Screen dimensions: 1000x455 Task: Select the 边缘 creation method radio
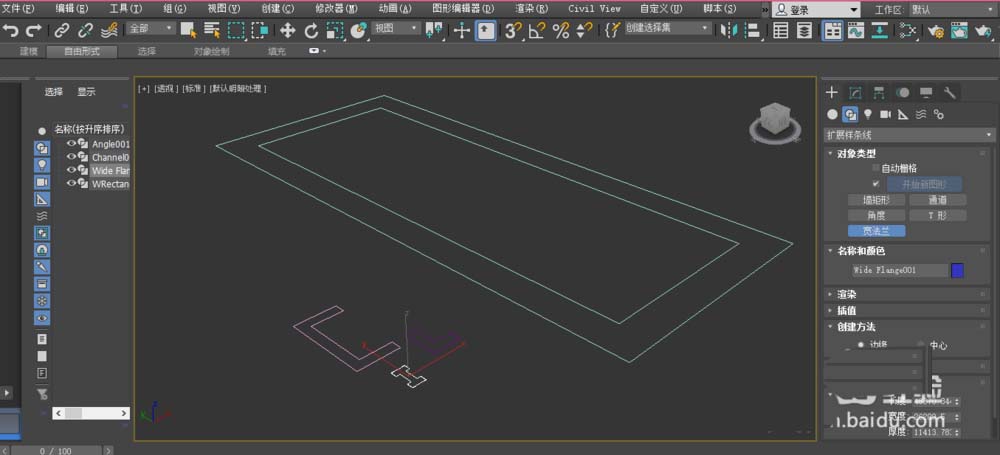(860, 345)
